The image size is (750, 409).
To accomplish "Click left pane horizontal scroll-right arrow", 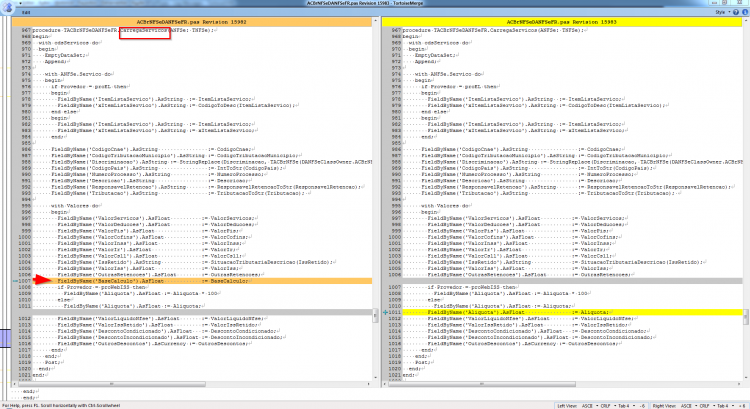I will point(369,384).
